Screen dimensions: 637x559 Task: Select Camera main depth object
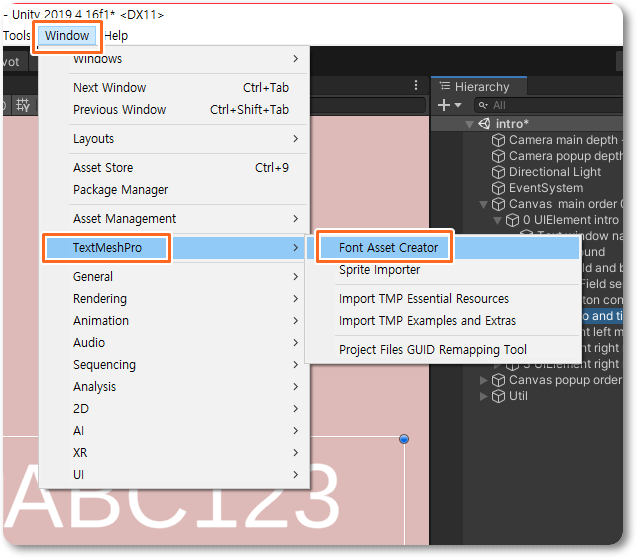pos(564,140)
